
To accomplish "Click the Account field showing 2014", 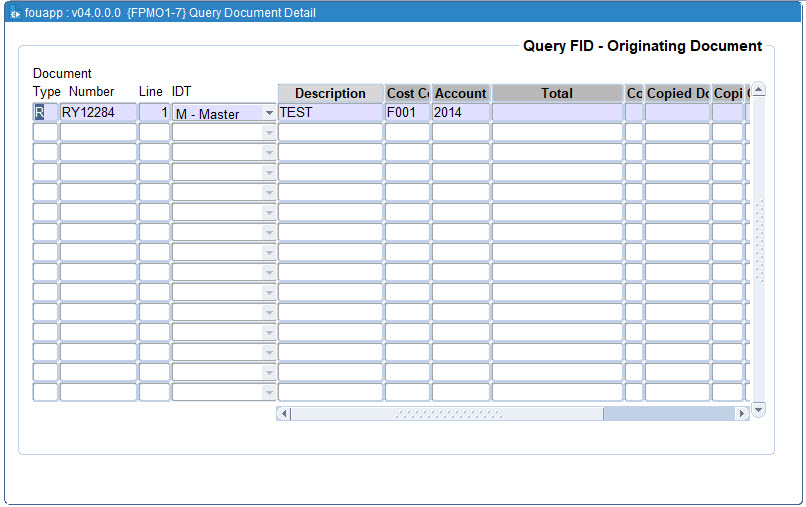I will (460, 113).
